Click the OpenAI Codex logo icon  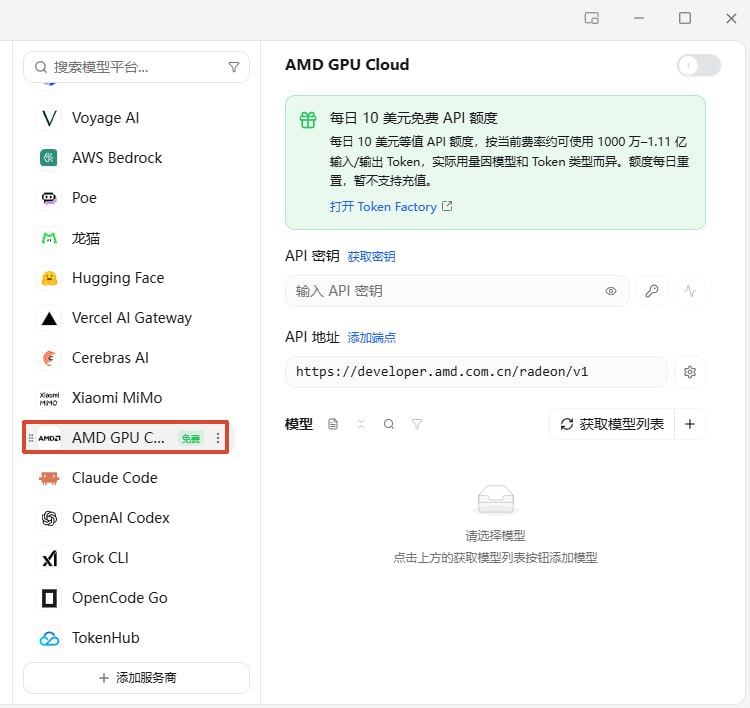[x=49, y=518]
